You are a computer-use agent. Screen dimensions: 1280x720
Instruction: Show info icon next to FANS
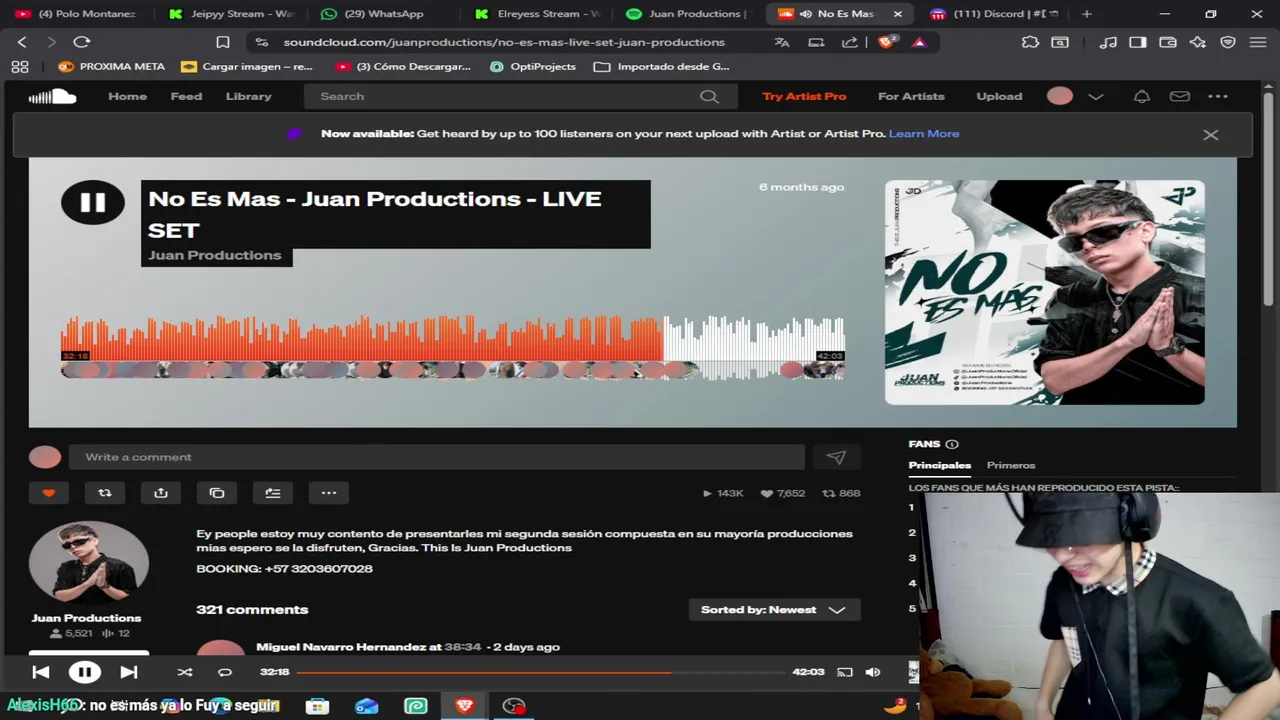point(952,444)
